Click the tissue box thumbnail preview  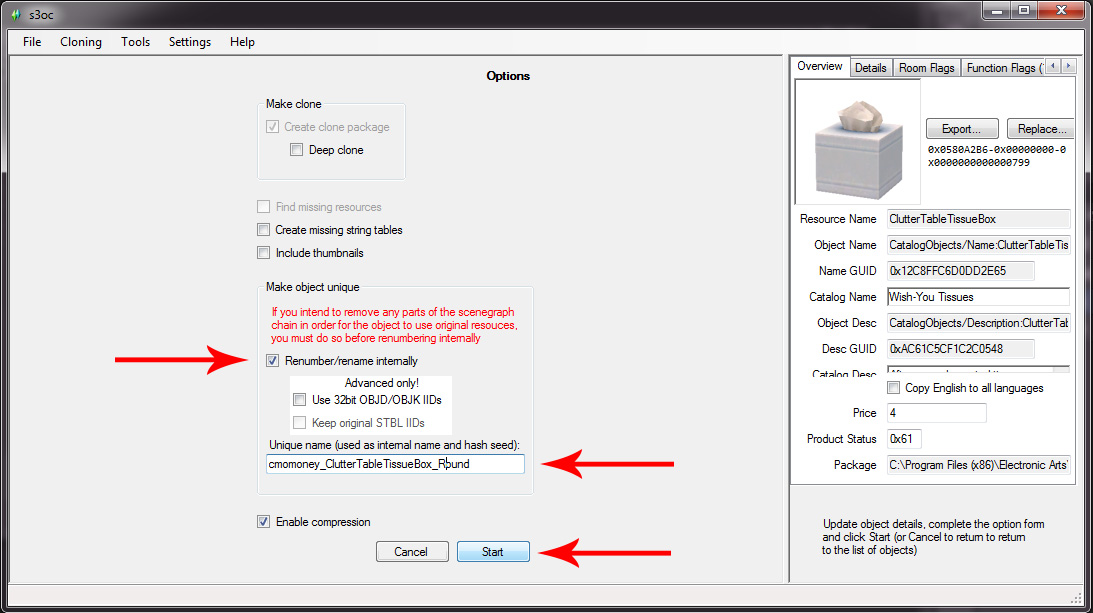(x=857, y=142)
